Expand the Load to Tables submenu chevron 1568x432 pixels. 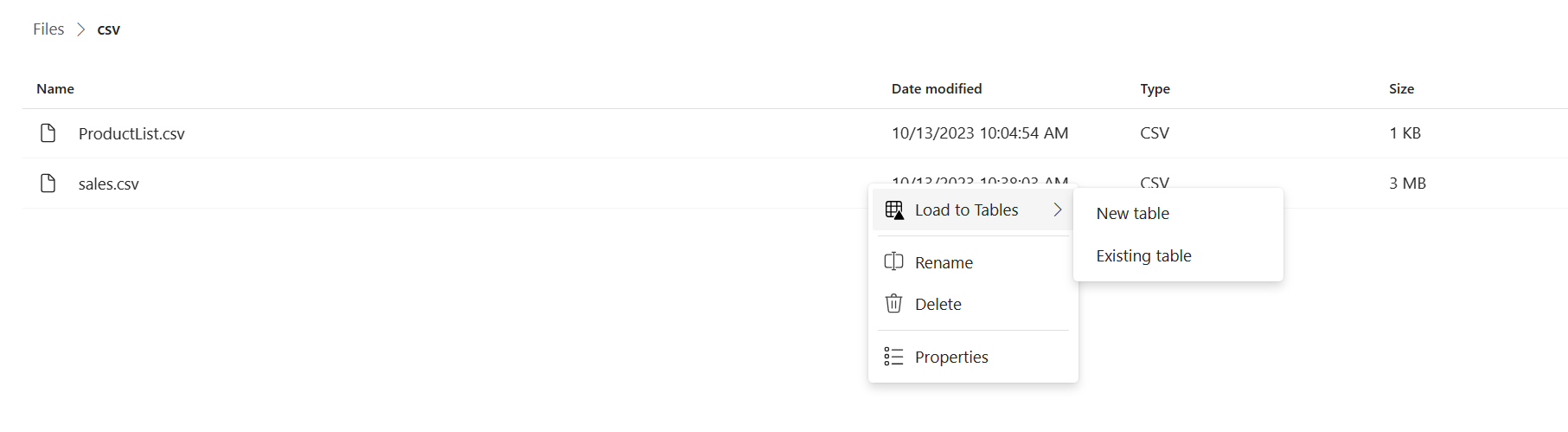(1058, 210)
